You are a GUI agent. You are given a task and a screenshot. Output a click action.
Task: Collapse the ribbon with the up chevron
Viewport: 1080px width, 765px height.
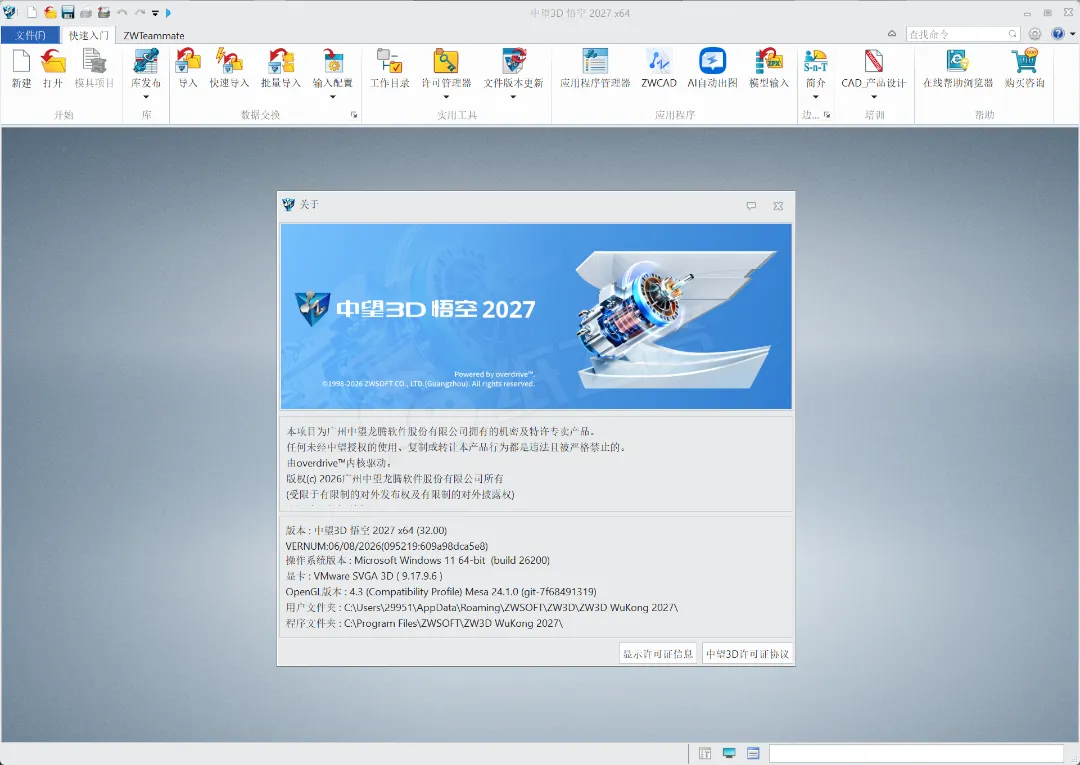pyautogui.click(x=892, y=34)
